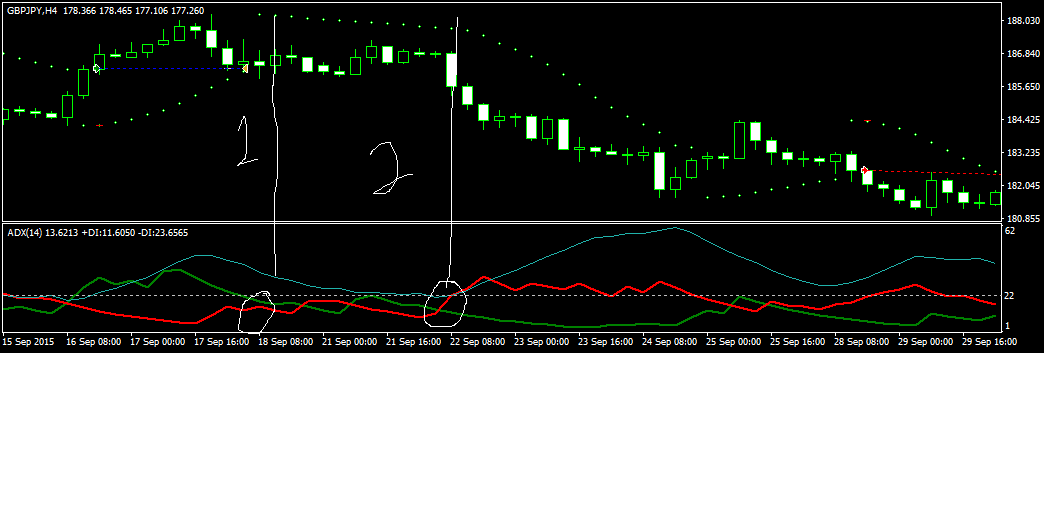Click the 180.855 price level on the axis
This screenshot has height=518, width=1044.
coord(1020,219)
